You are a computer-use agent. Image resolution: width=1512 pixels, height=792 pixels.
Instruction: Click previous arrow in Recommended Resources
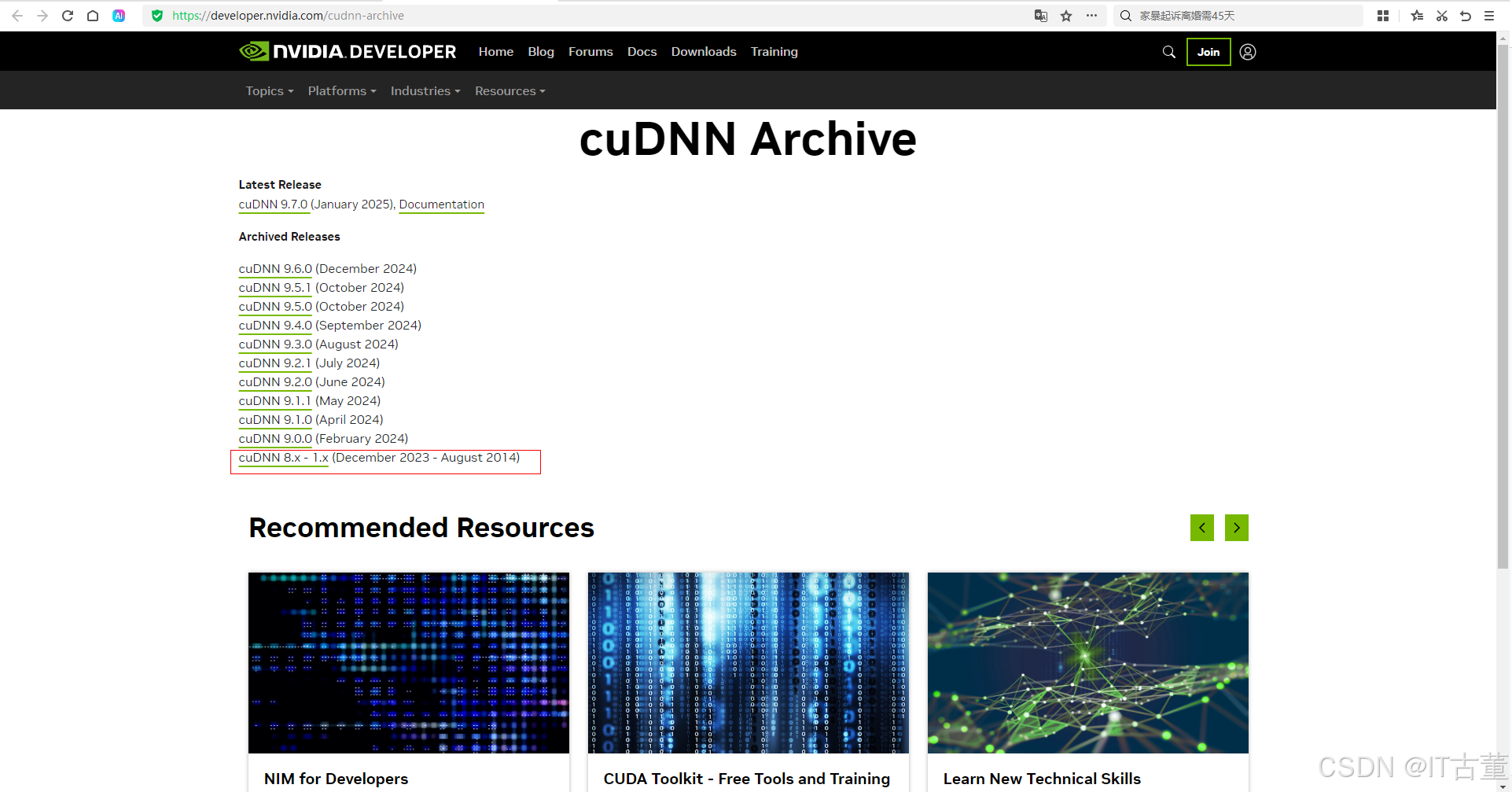[x=1202, y=528]
